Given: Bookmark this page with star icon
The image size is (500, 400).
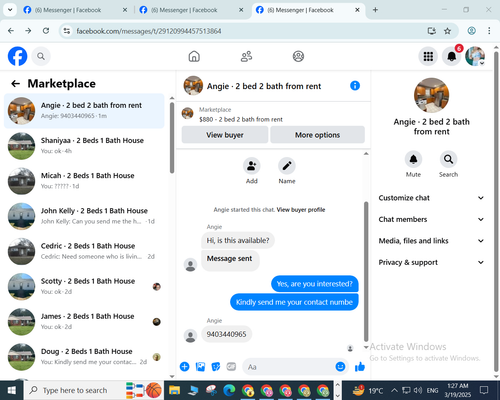Looking at the screenshot, I should (x=447, y=31).
